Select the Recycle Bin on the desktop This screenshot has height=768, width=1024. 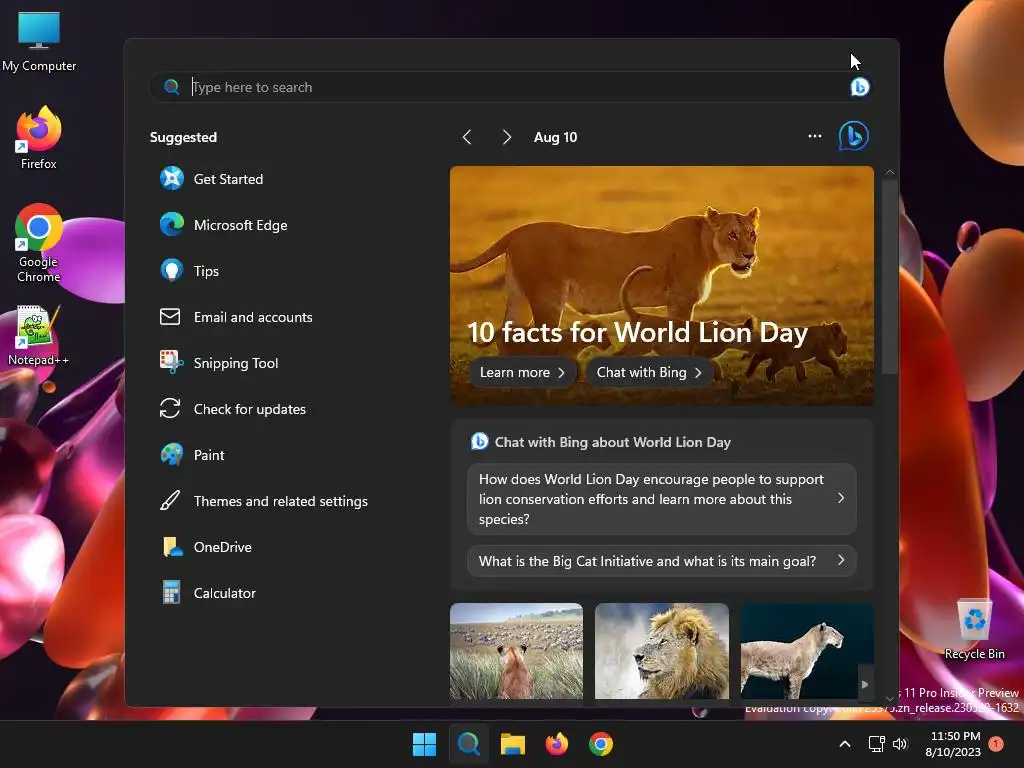pyautogui.click(x=974, y=630)
